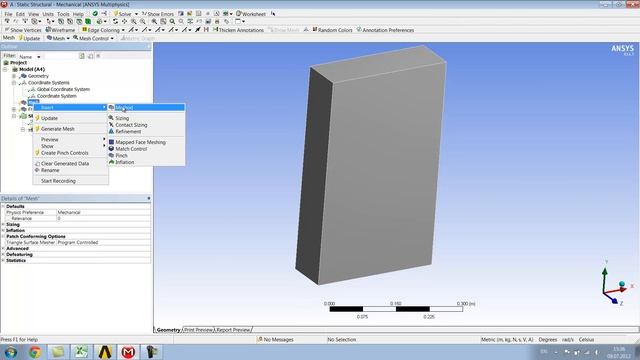This screenshot has height=360, width=640.
Task: Click the Solve toolbar button
Action: coord(122,14)
